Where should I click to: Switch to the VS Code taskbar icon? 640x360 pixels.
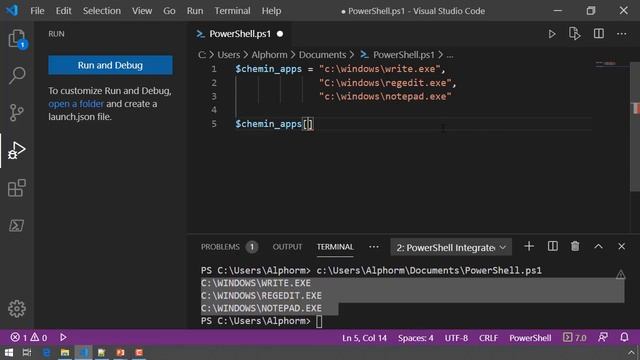point(83,353)
